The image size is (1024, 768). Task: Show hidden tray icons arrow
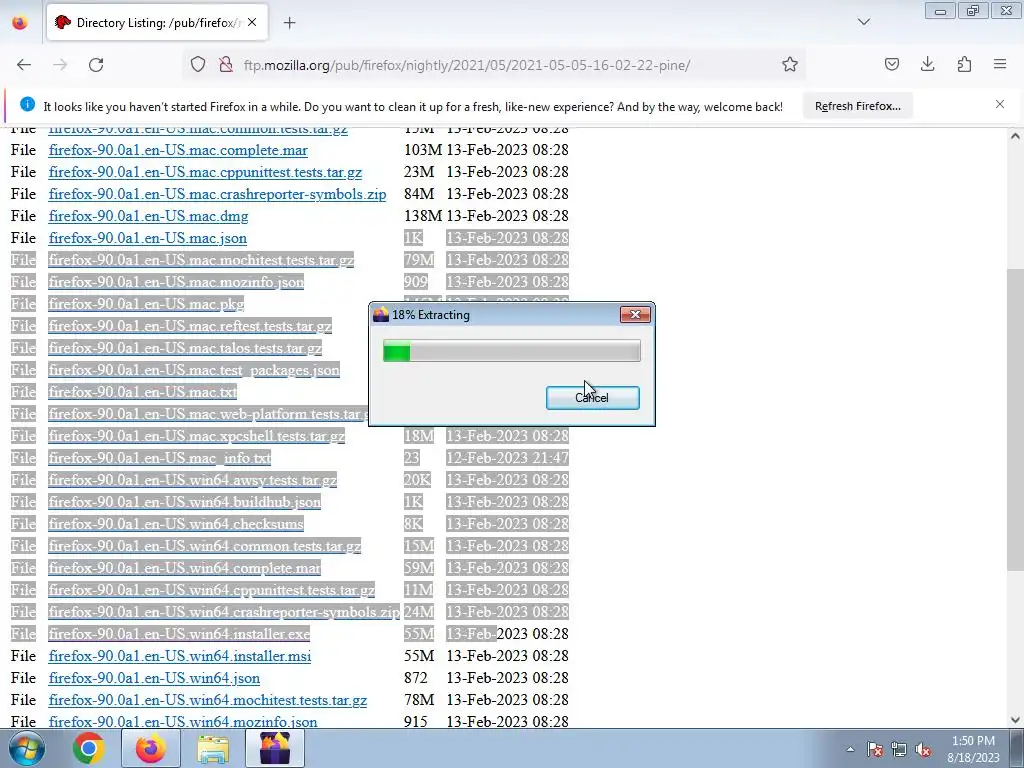coord(850,749)
